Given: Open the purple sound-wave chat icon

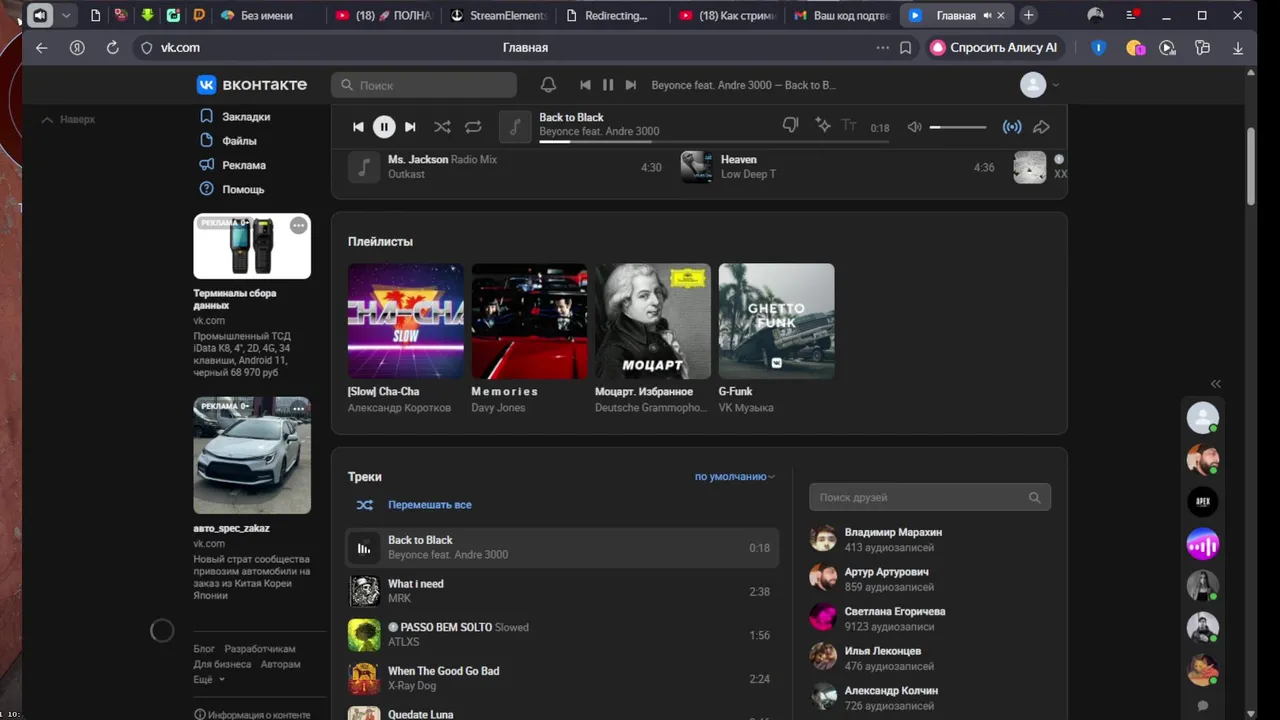Looking at the screenshot, I should pyautogui.click(x=1203, y=544).
